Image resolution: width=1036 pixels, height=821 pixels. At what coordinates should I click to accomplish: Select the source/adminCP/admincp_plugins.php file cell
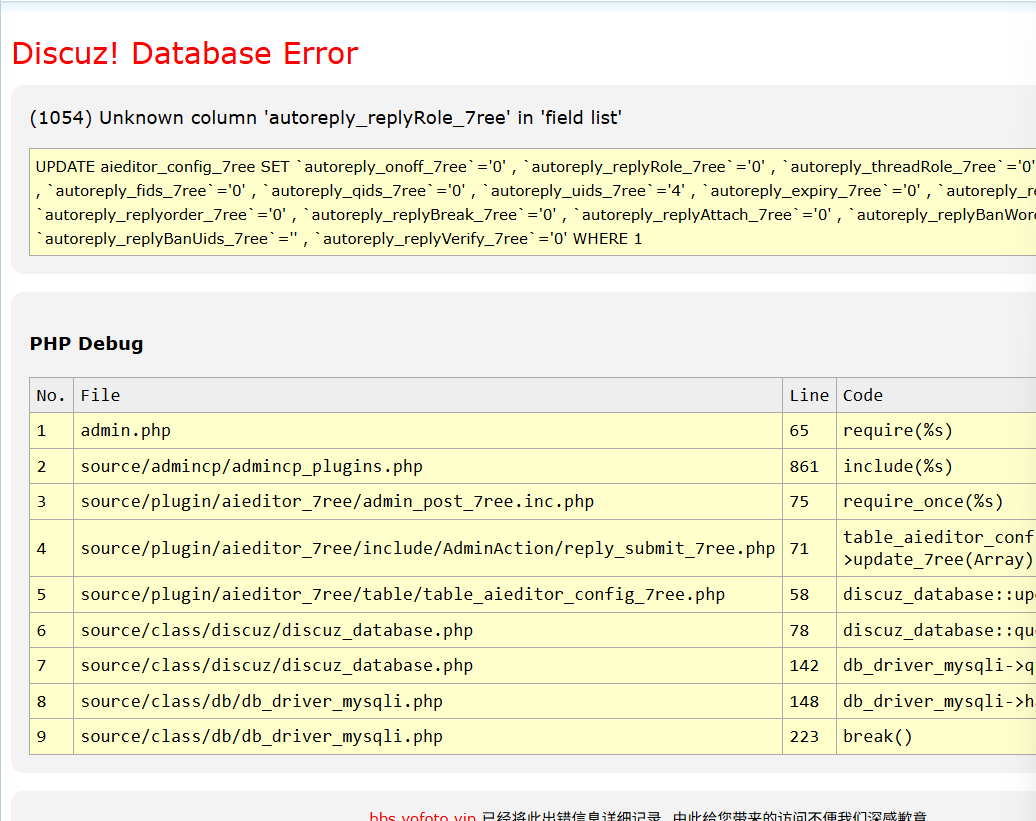coord(252,466)
